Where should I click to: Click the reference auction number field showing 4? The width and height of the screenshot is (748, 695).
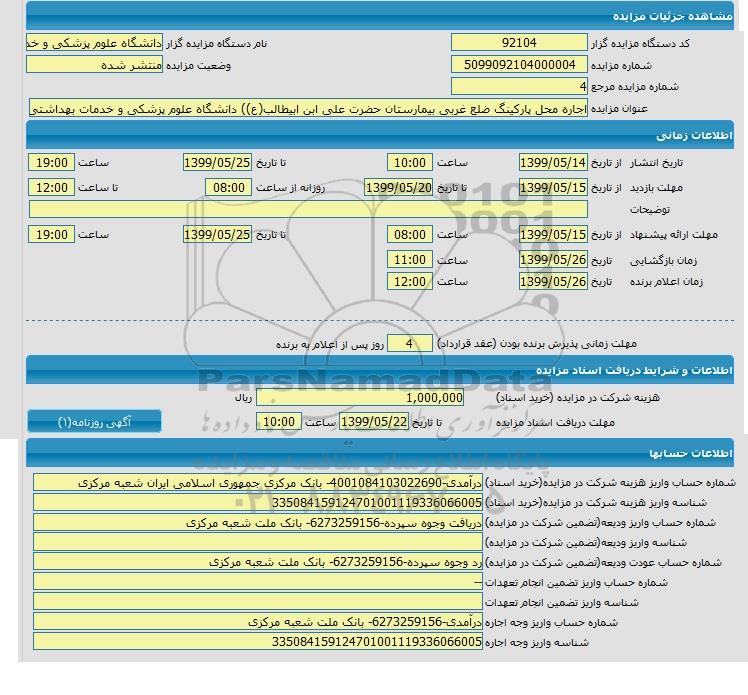click(519, 86)
